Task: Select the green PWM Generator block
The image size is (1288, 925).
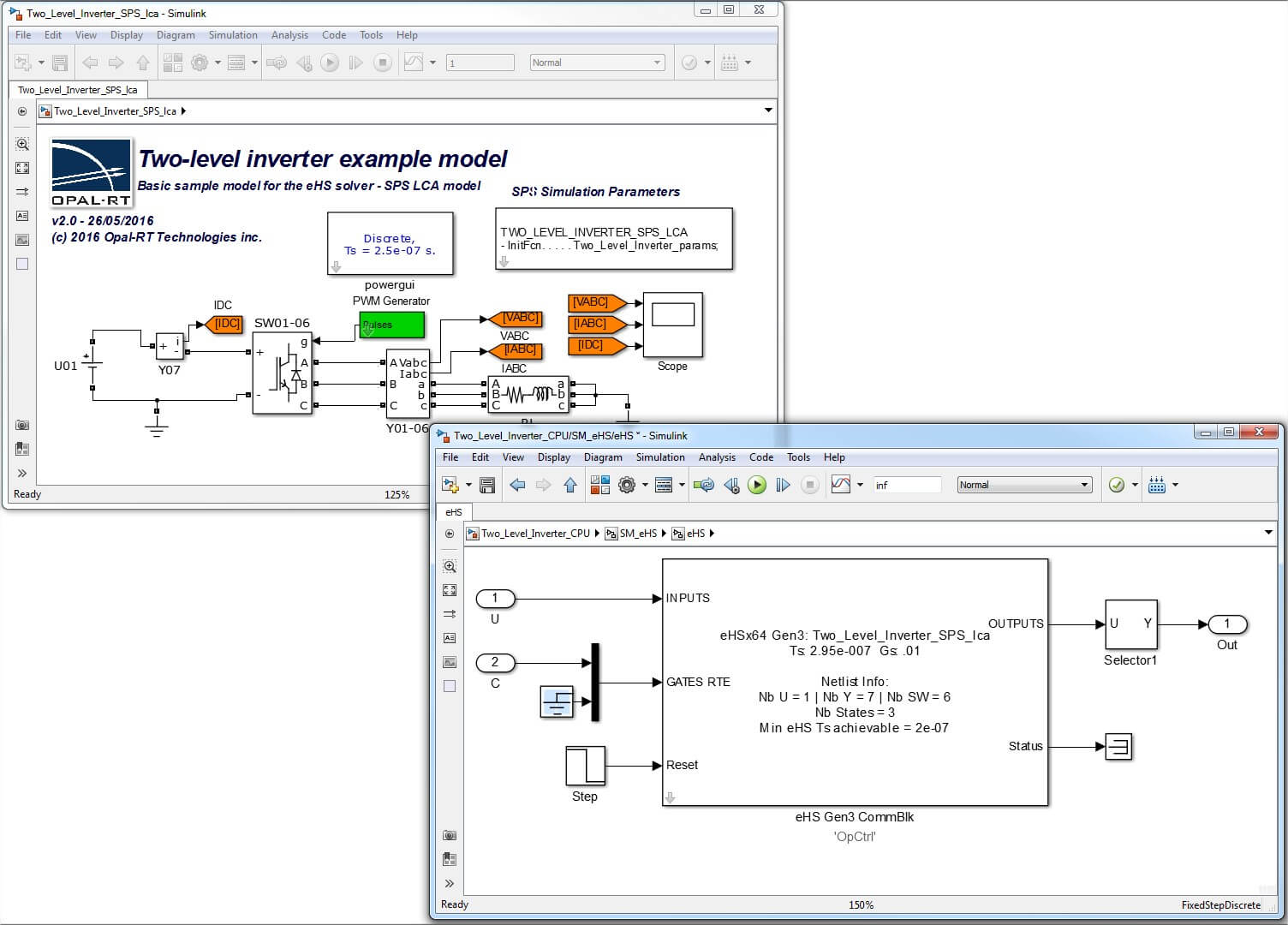Action: pyautogui.click(x=391, y=325)
